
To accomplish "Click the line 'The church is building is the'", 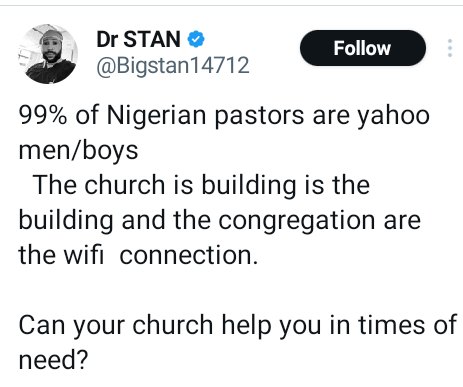I will (x=201, y=185).
